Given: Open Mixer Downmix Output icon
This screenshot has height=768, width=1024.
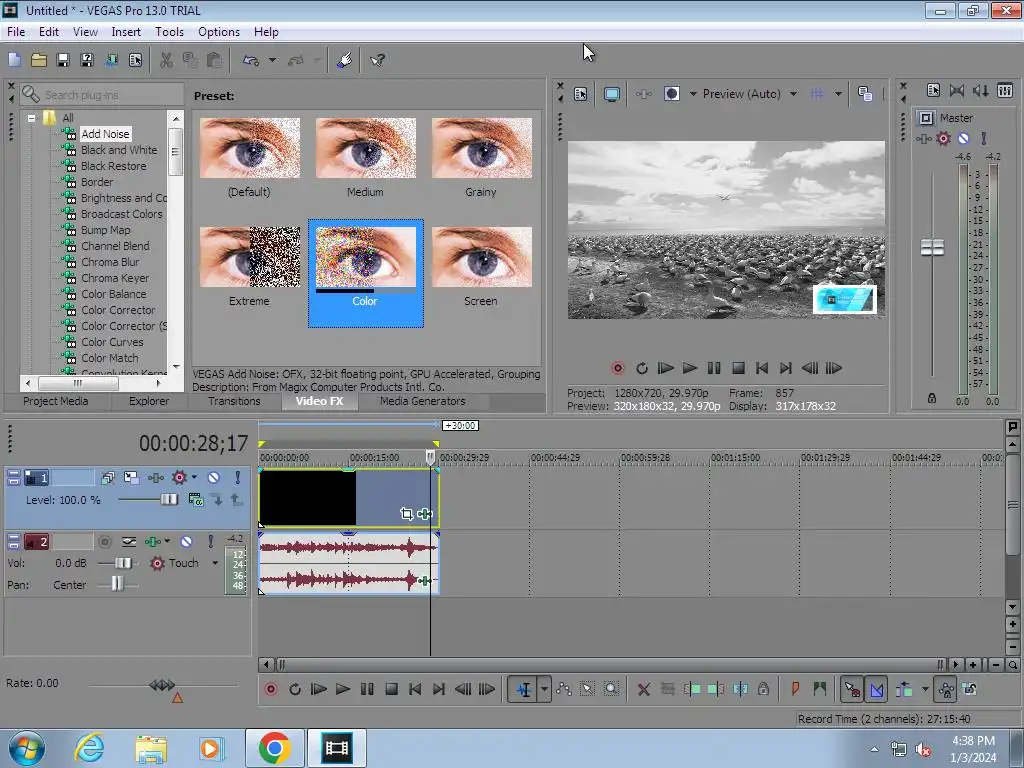Looking at the screenshot, I should tap(957, 91).
